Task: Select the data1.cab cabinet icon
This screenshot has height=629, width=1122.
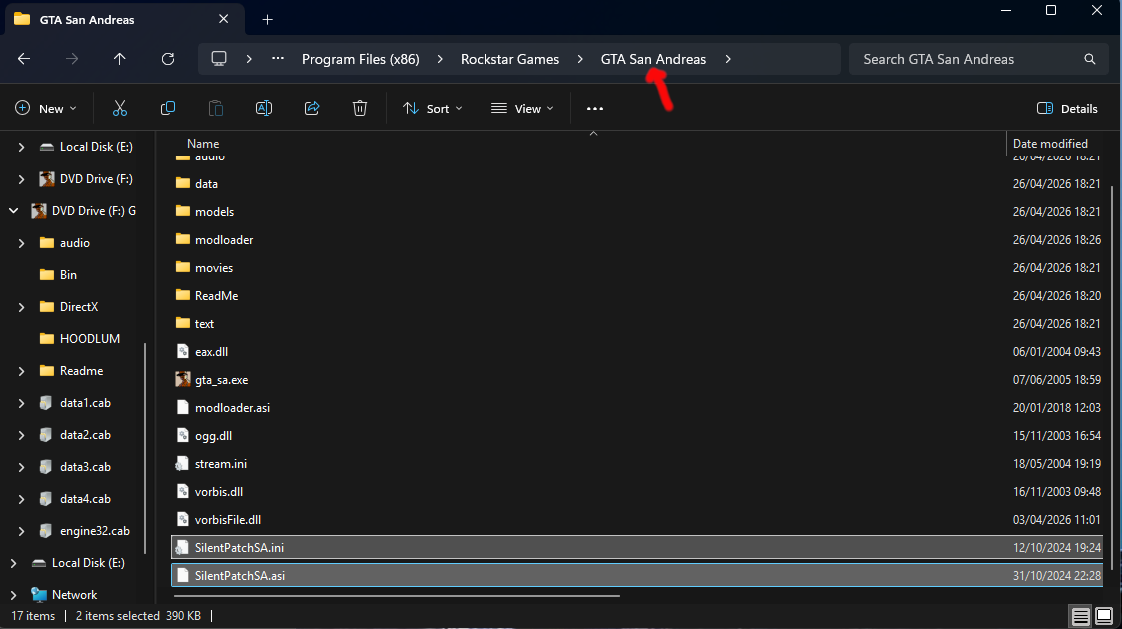Action: (47, 403)
